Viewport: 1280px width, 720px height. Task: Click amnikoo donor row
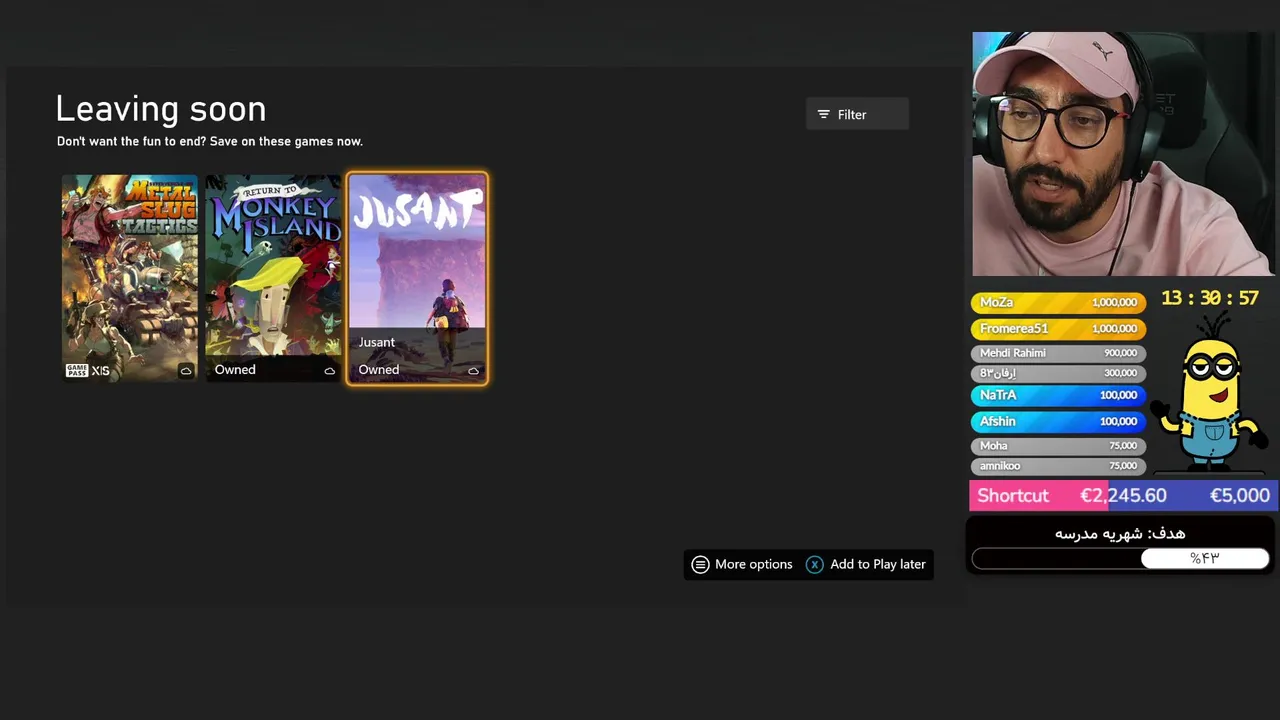click(x=1058, y=466)
